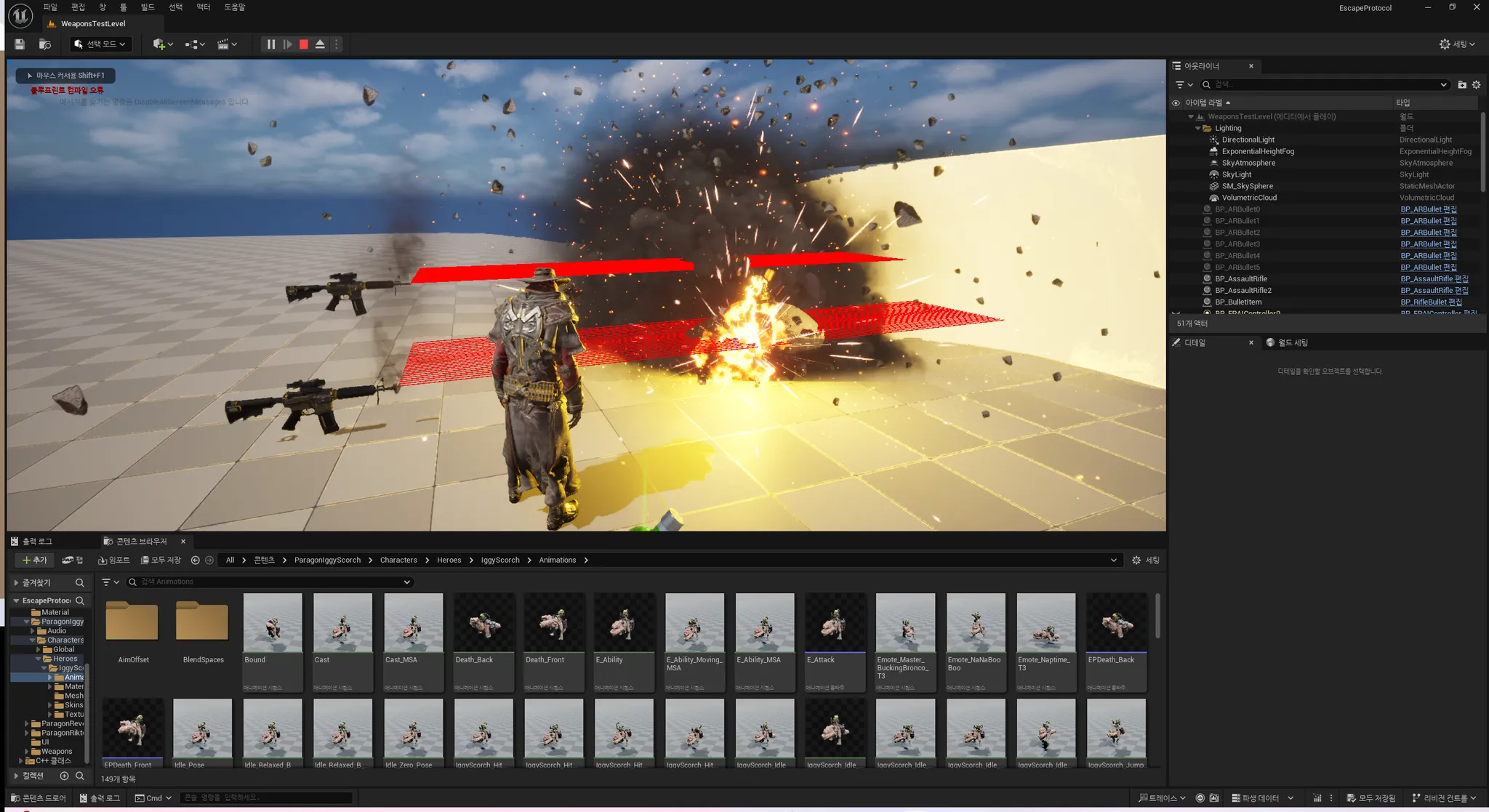
Task: Click the Eject from player icon
Action: pyautogui.click(x=320, y=44)
